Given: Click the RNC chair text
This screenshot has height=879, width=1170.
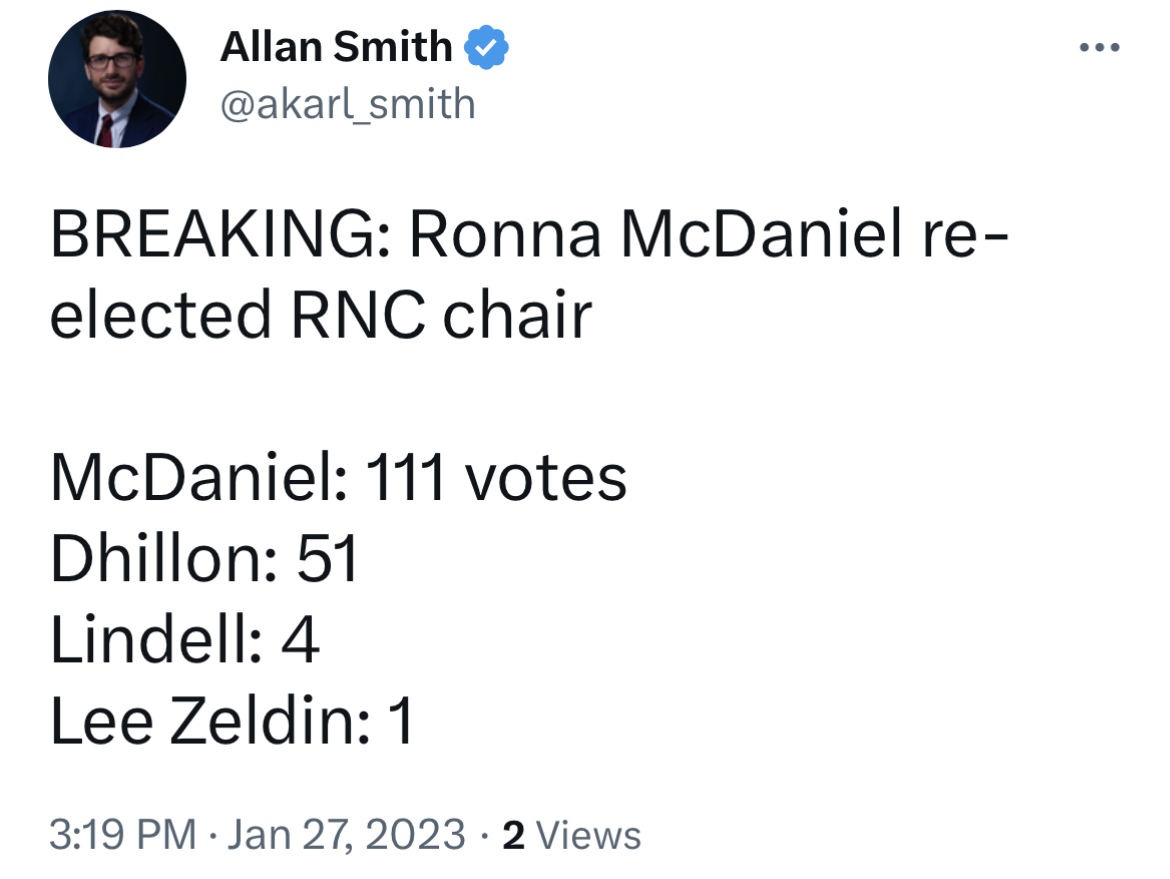Looking at the screenshot, I should (442, 315).
